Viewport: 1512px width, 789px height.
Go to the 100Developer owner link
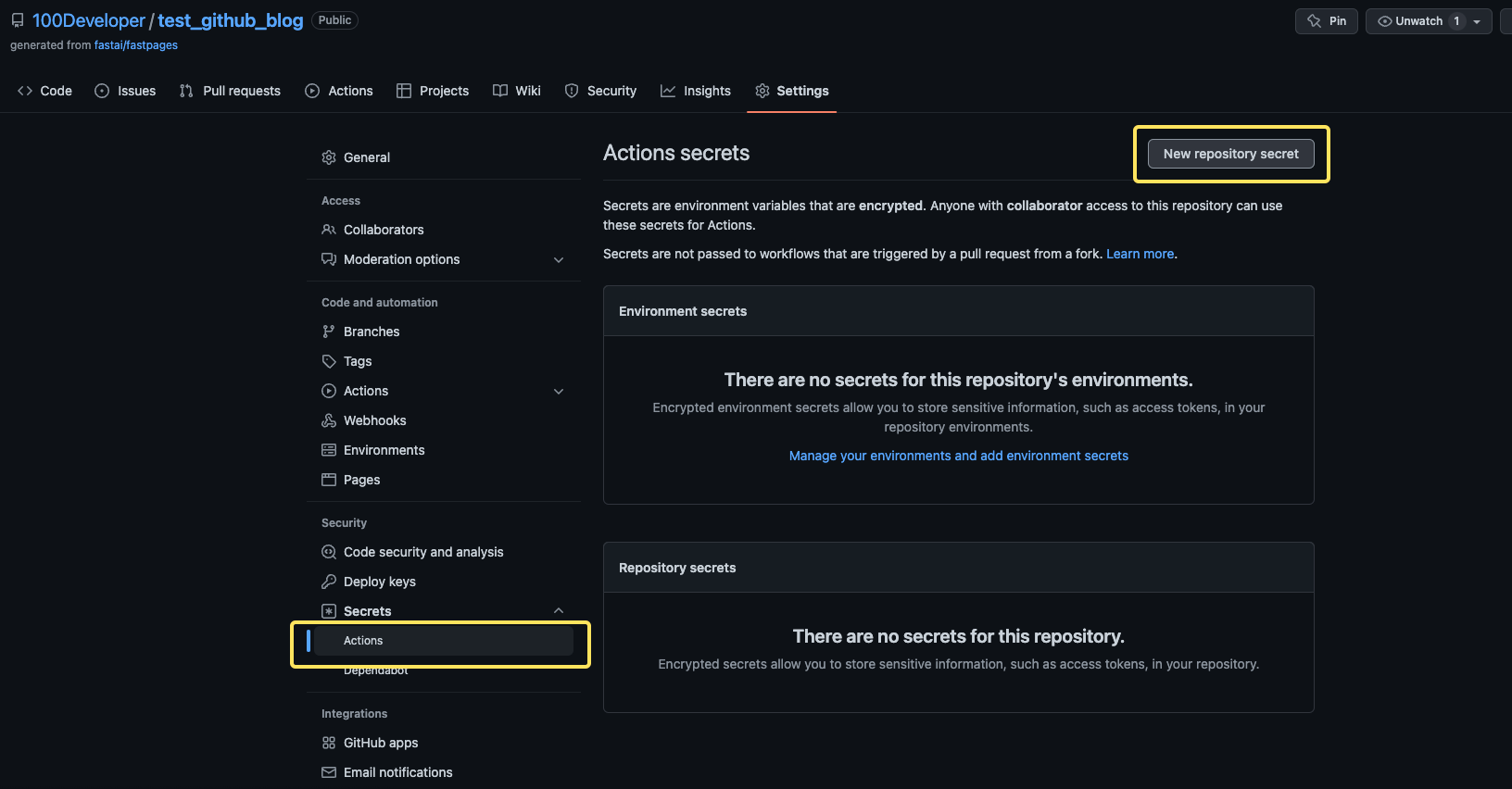pyautogui.click(x=89, y=20)
